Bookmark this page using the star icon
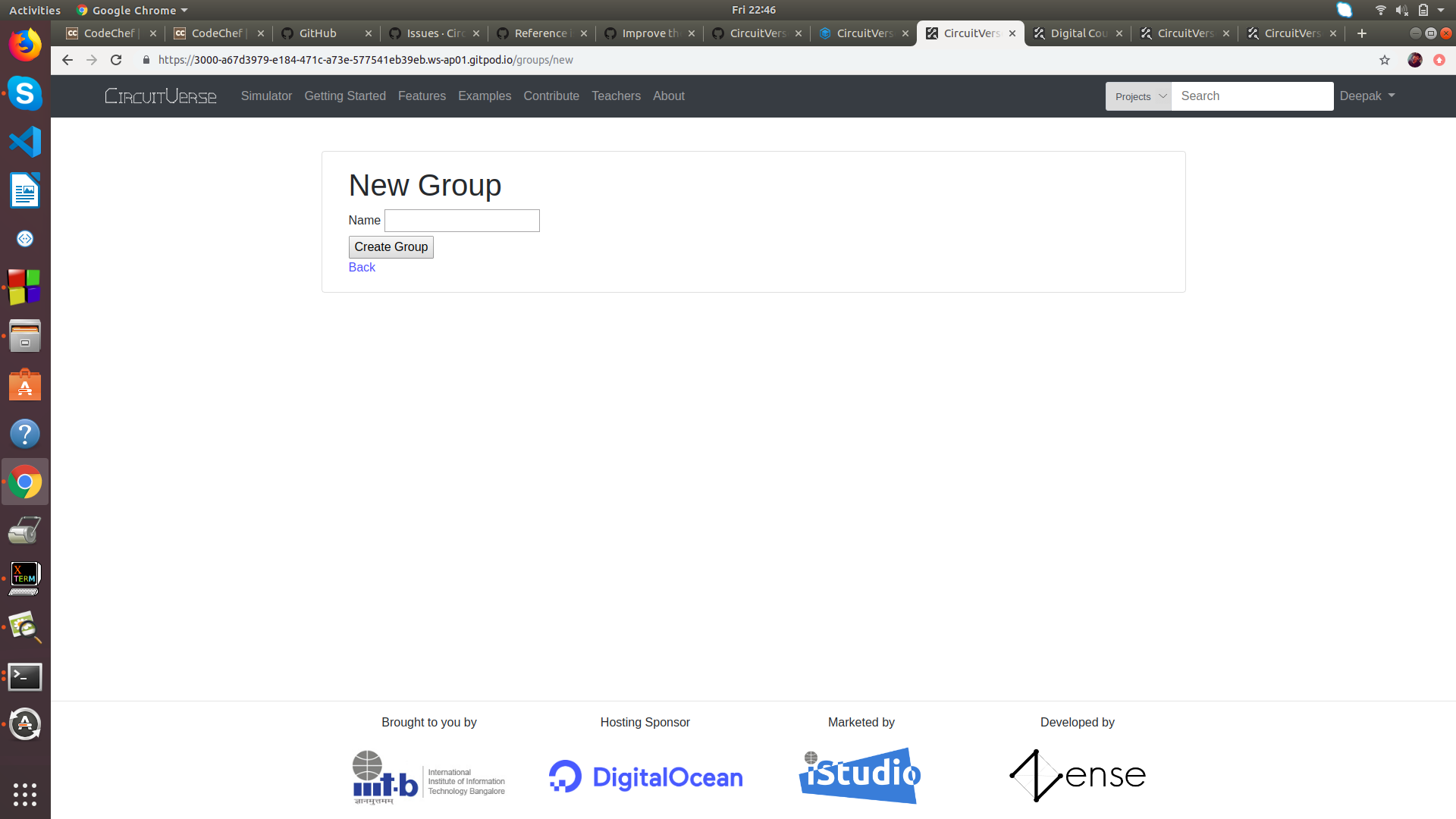The width and height of the screenshot is (1456, 819). [1384, 60]
